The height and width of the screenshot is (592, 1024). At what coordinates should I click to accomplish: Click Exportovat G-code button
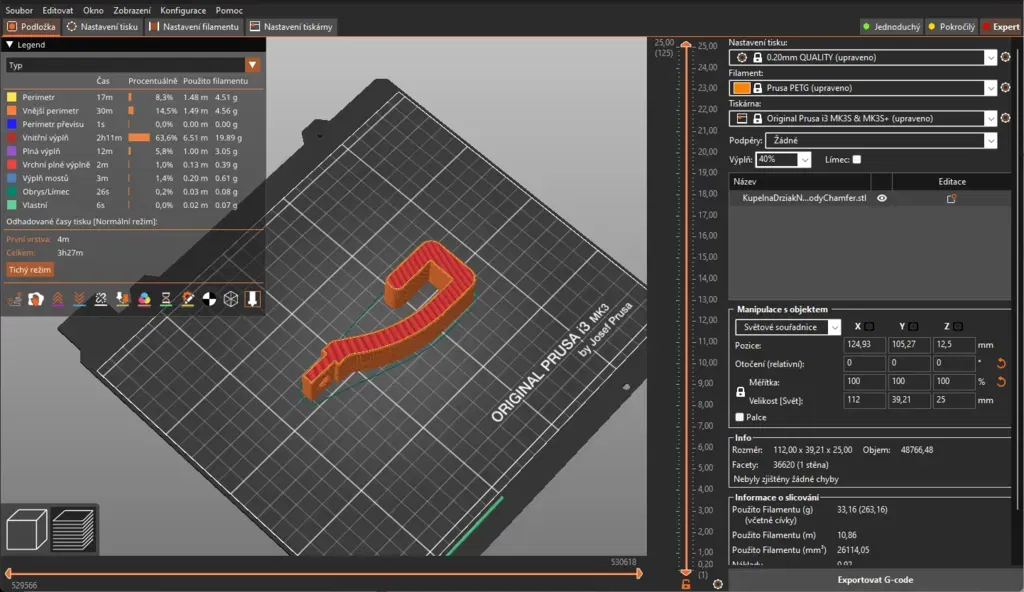[875, 580]
